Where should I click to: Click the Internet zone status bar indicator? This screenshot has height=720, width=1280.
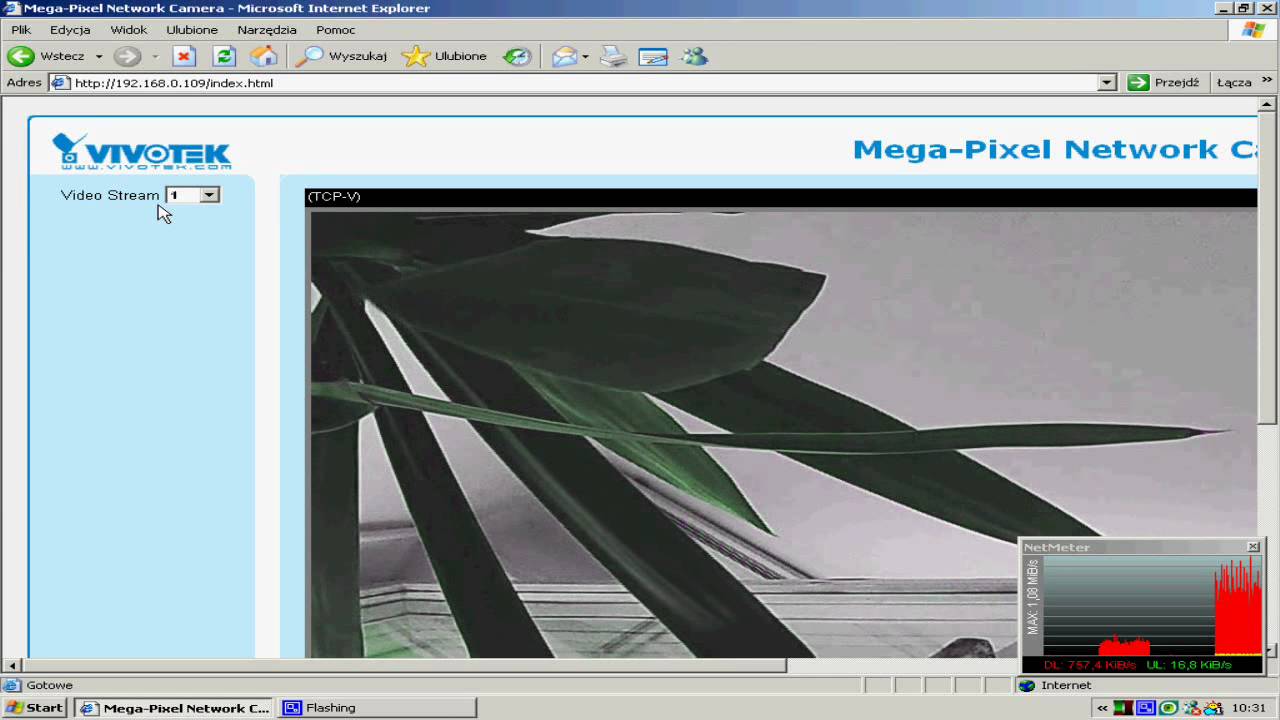point(1056,686)
